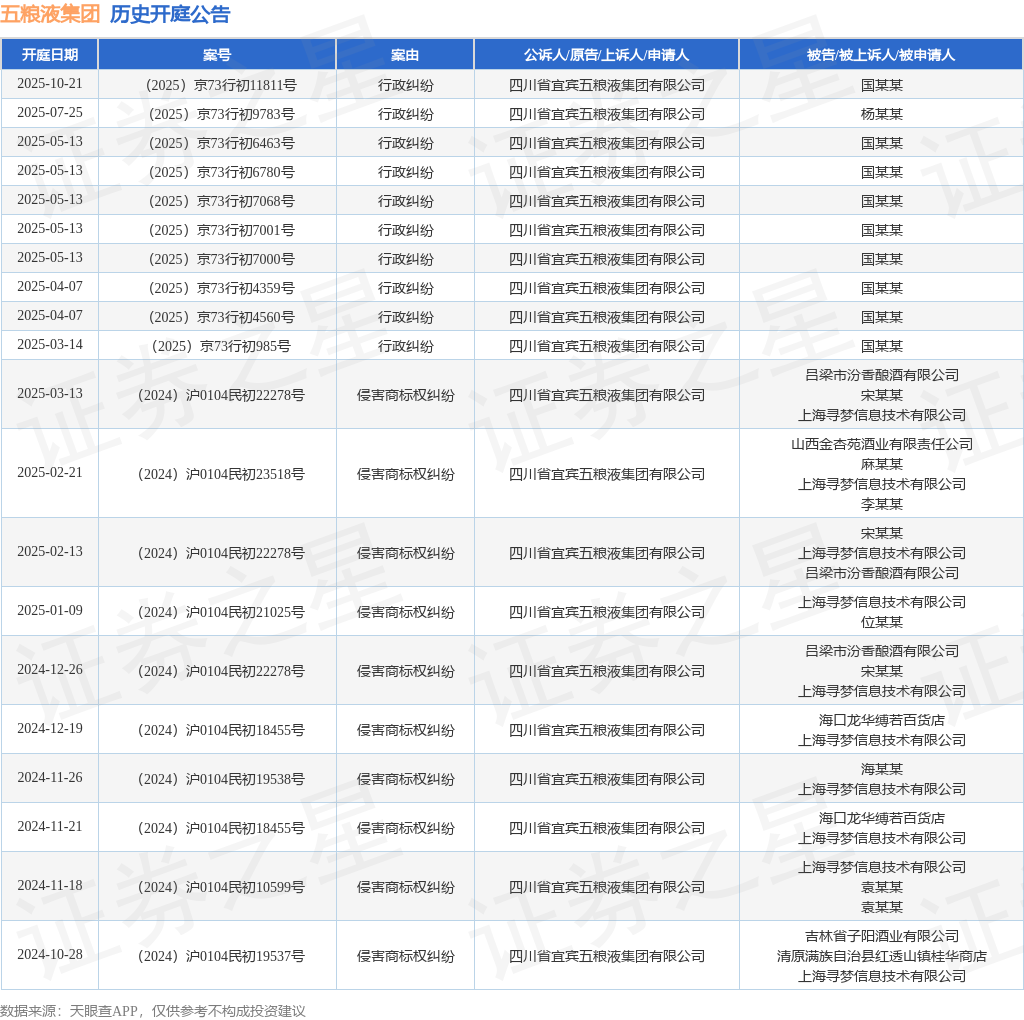Click 海口龙华缚若百货店 in the 2024-11-21 row
The height and width of the screenshot is (1020, 1024).
click(x=882, y=818)
